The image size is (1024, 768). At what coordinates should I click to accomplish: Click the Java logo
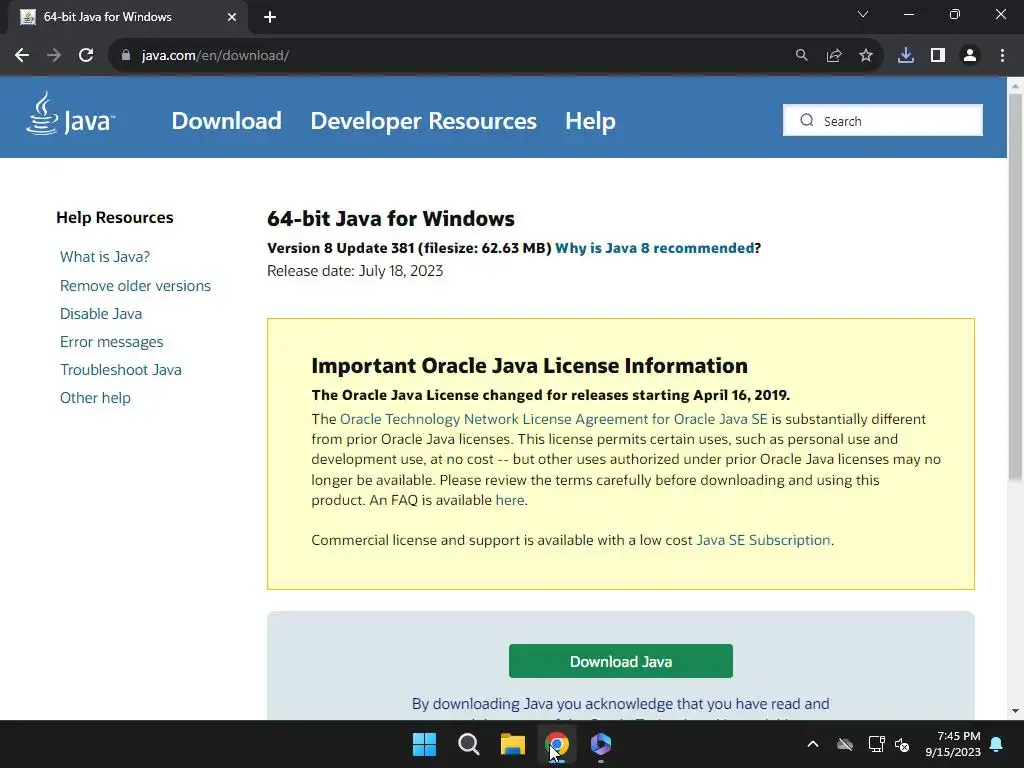[70, 115]
